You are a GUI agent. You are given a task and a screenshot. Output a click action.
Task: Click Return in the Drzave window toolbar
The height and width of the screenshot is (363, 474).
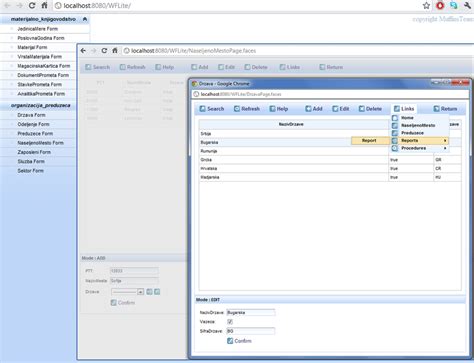pyautogui.click(x=445, y=109)
